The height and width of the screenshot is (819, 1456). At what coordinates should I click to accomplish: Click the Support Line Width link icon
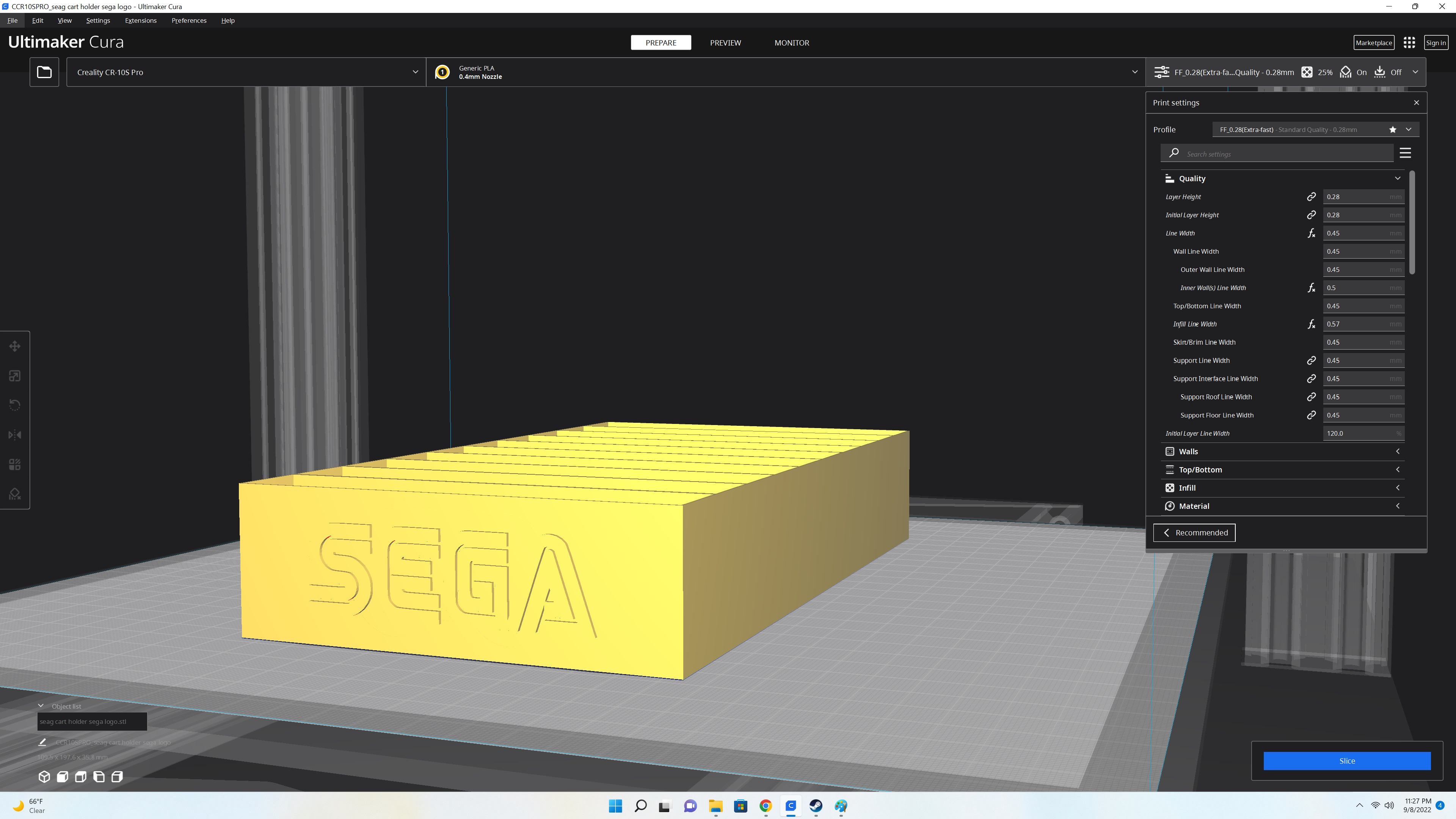coord(1311,361)
